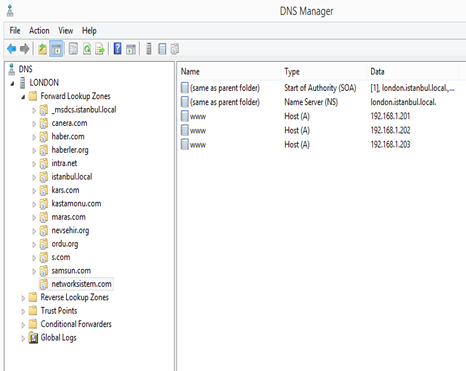The image size is (466, 371).
Task: Click the Properties toolbar icon
Action: pyautogui.click(x=73, y=49)
